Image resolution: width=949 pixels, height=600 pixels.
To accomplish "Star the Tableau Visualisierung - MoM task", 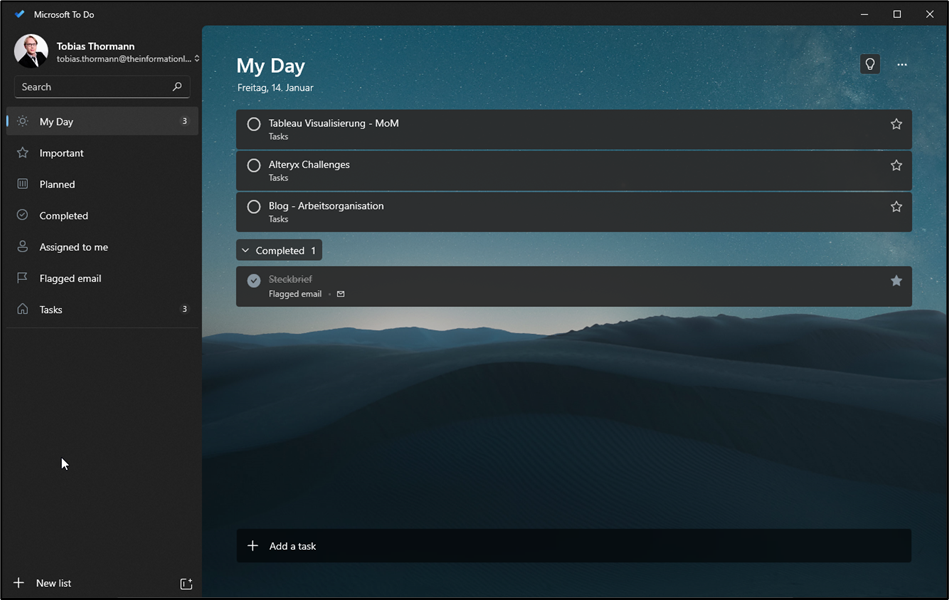I will click(x=896, y=124).
